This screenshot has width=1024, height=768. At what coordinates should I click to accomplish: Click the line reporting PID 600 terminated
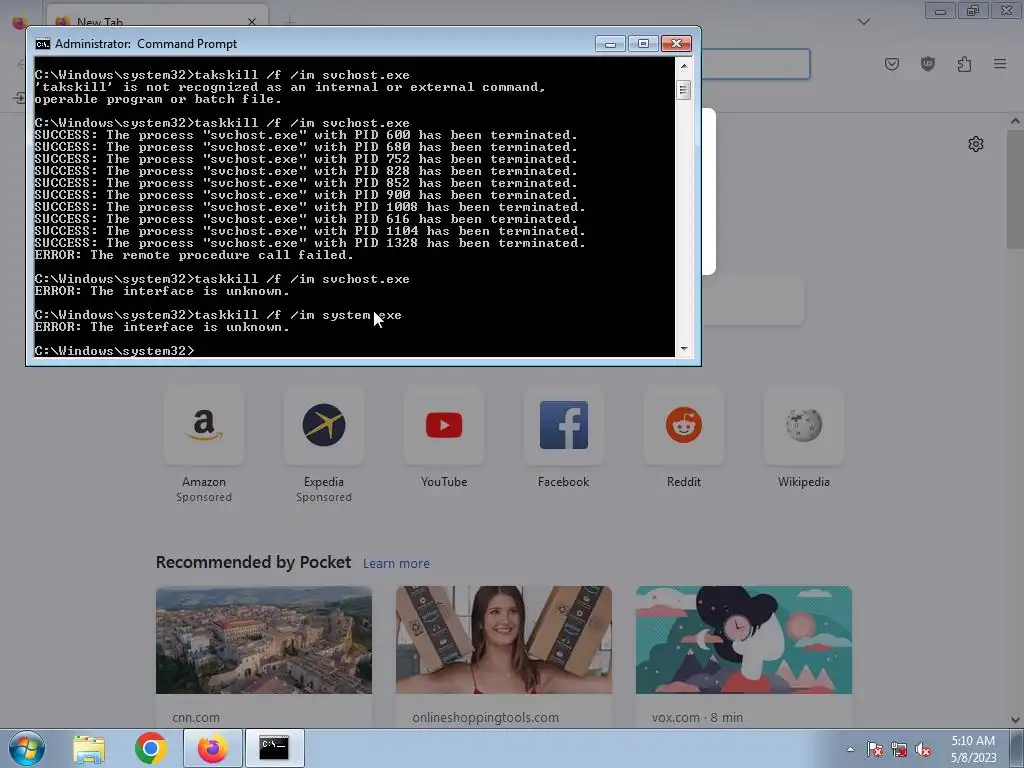306,135
